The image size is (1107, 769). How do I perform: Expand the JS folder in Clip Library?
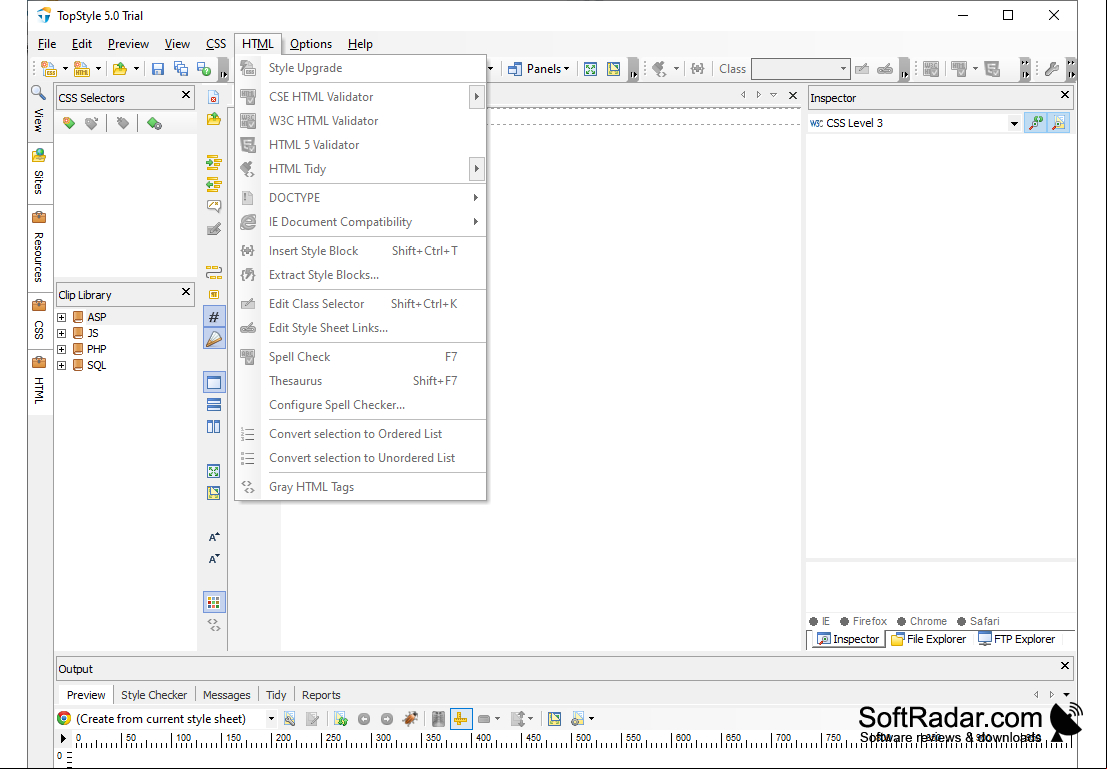pyautogui.click(x=62, y=333)
